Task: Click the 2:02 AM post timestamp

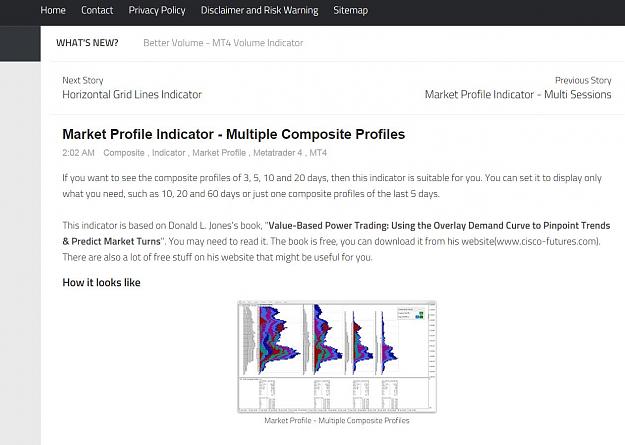Action: [x=79, y=153]
